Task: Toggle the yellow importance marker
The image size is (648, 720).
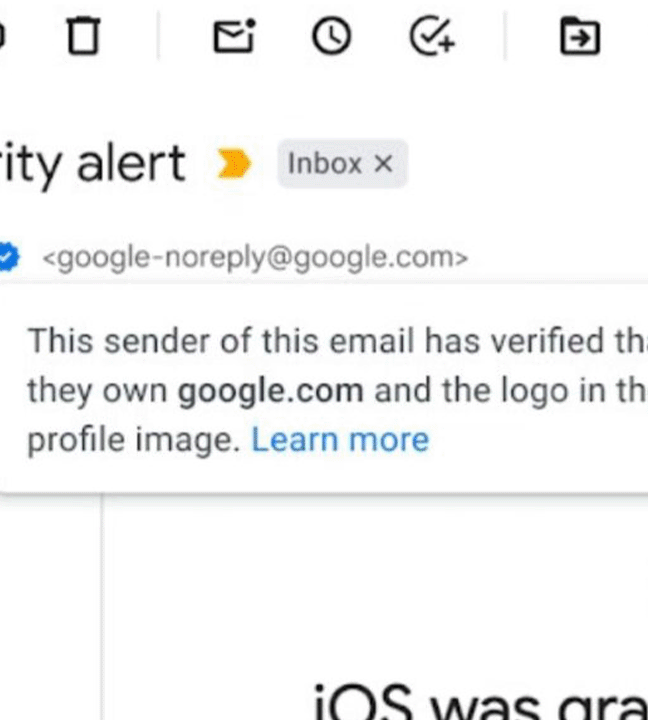Action: (234, 163)
